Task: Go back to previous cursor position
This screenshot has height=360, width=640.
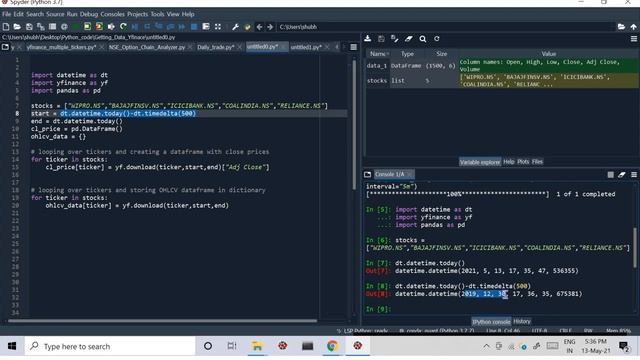Action: coord(259,27)
